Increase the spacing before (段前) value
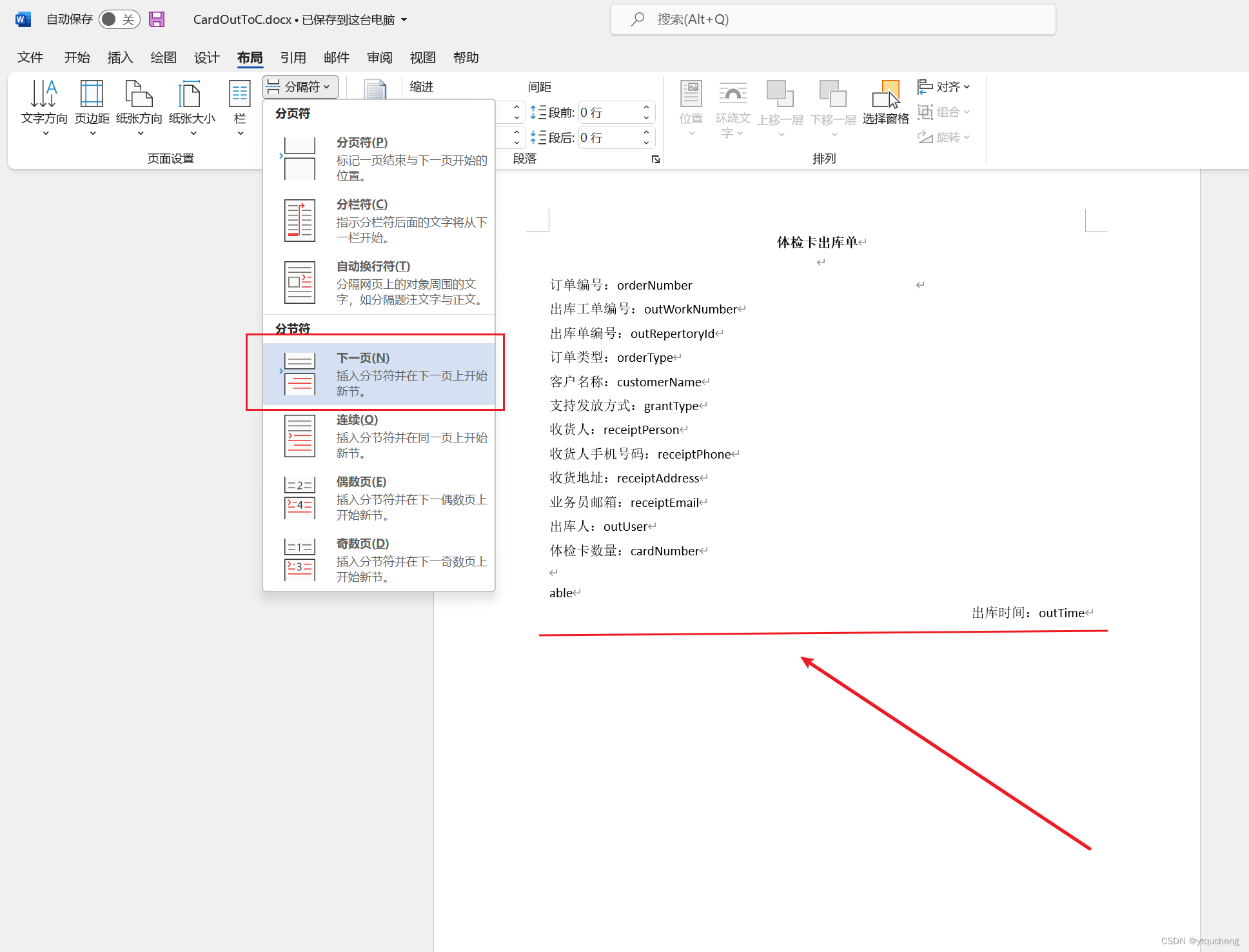1249x952 pixels. click(646, 108)
